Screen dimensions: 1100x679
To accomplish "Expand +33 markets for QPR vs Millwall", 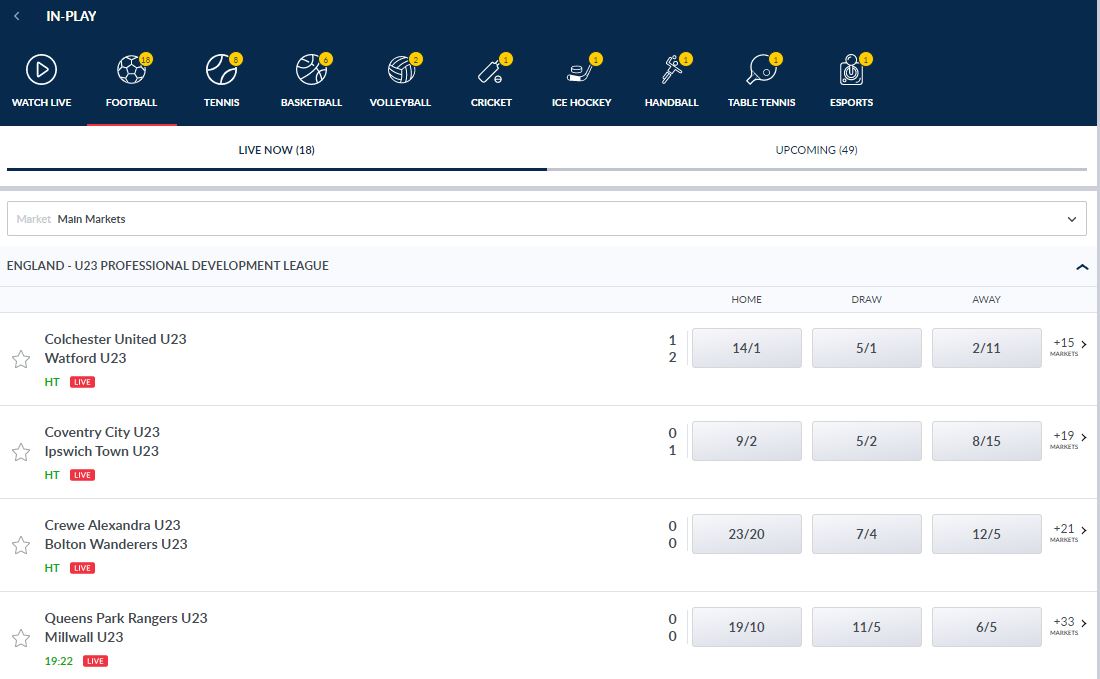I will point(1069,626).
